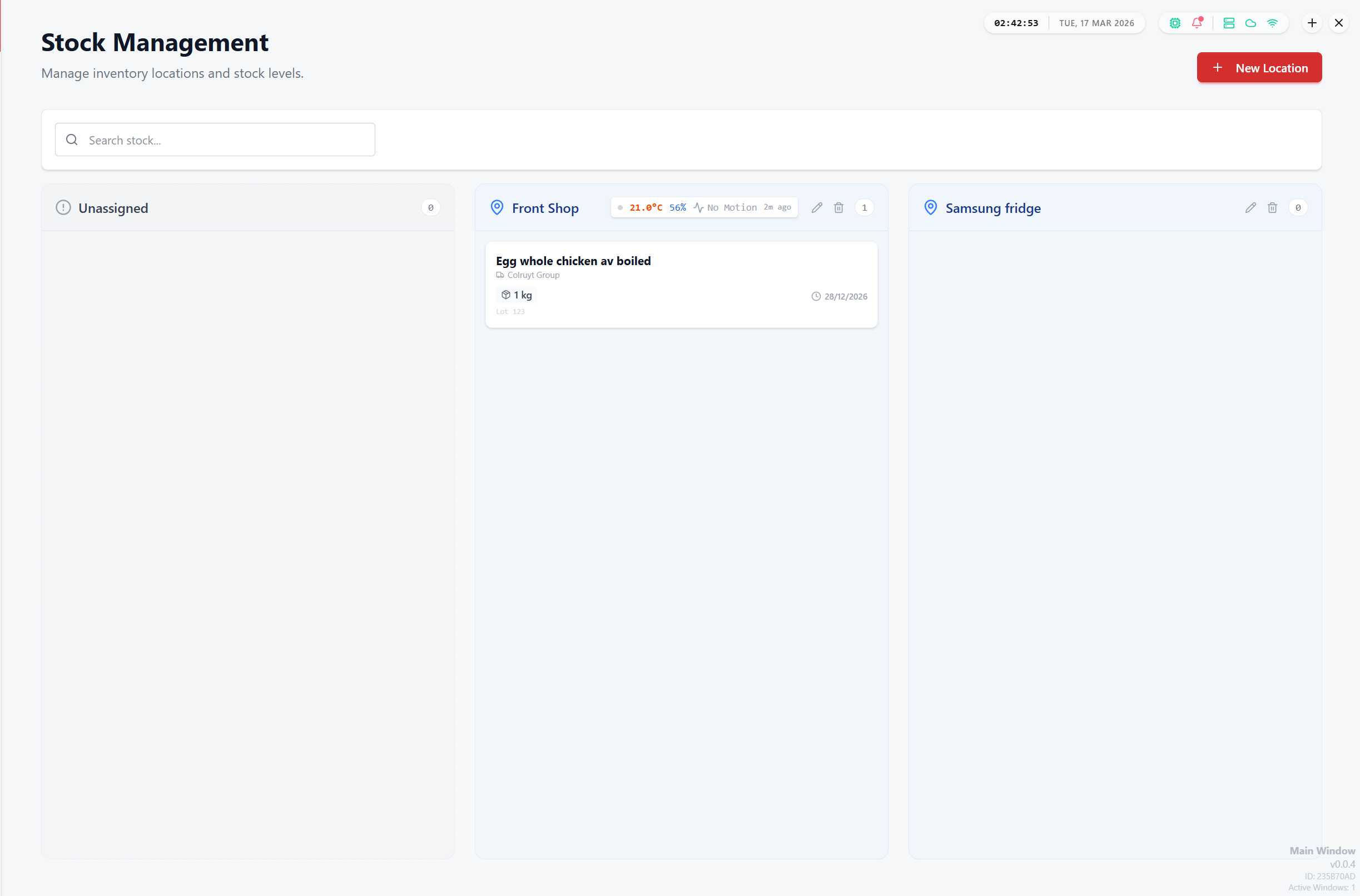The height and width of the screenshot is (896, 1360).
Task: Click the server status icon
Action: (1229, 23)
